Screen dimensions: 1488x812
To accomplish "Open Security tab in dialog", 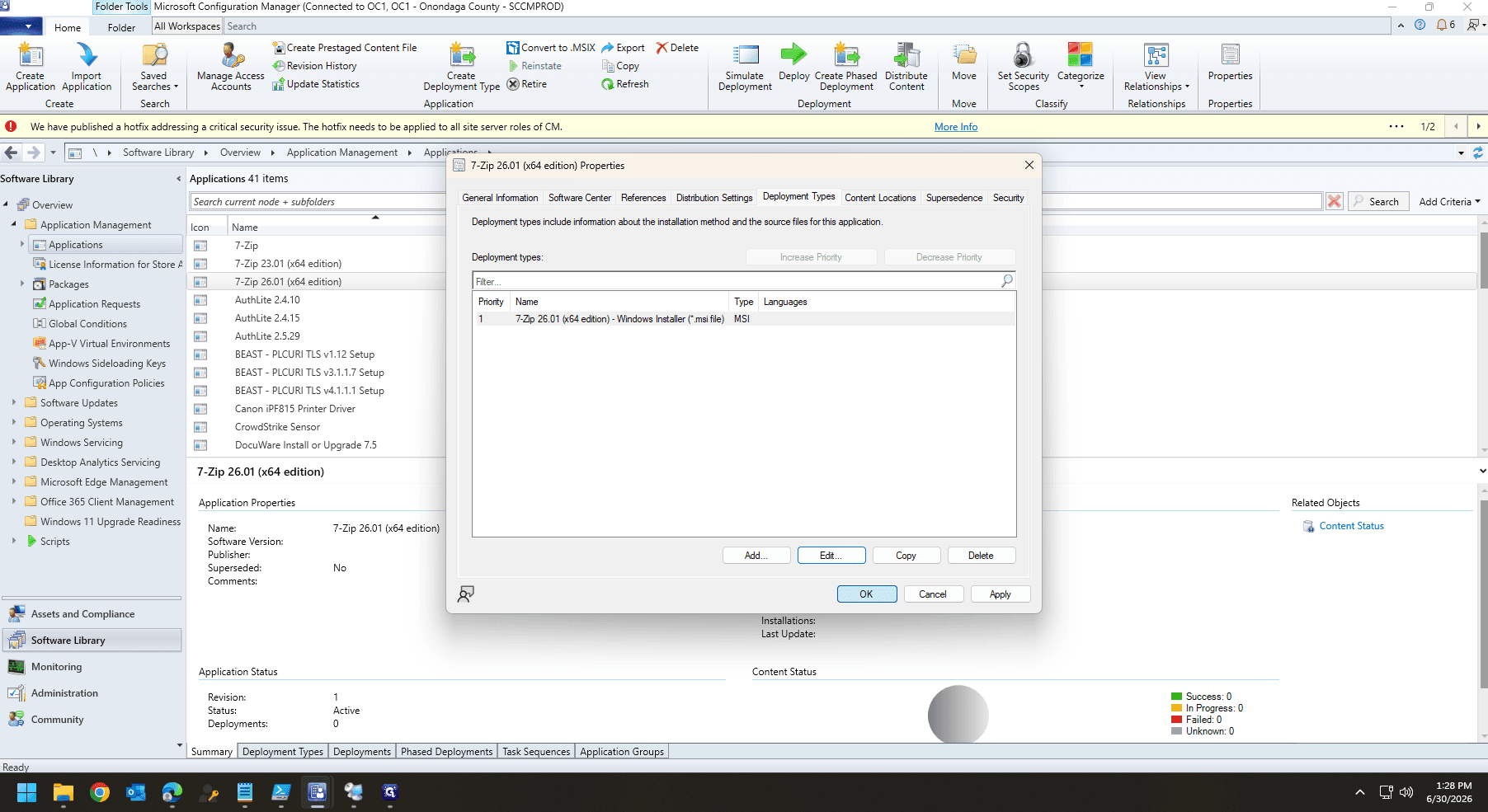I will (1008, 198).
